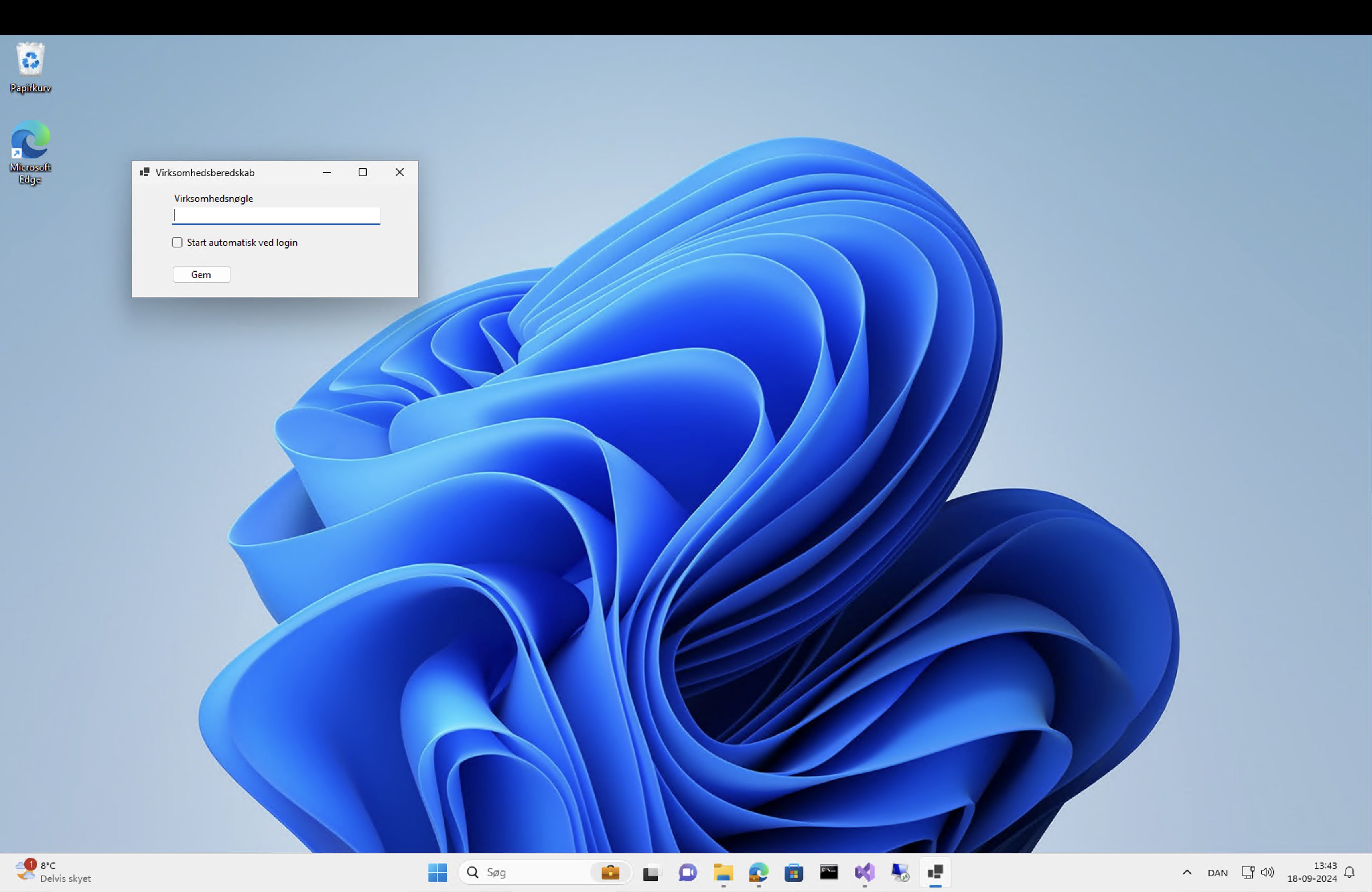Click the Gem button
This screenshot has width=1372, height=892.
click(x=201, y=274)
